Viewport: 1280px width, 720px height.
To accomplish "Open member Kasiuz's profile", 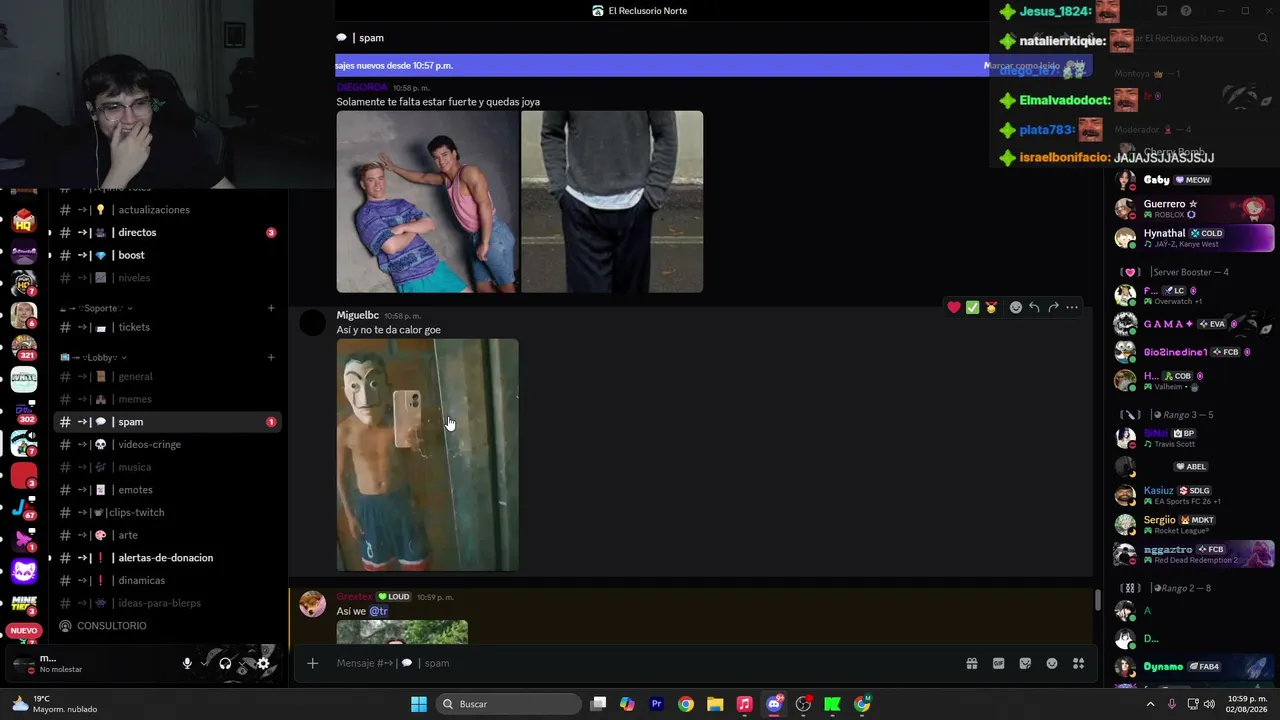I will 1194,495.
